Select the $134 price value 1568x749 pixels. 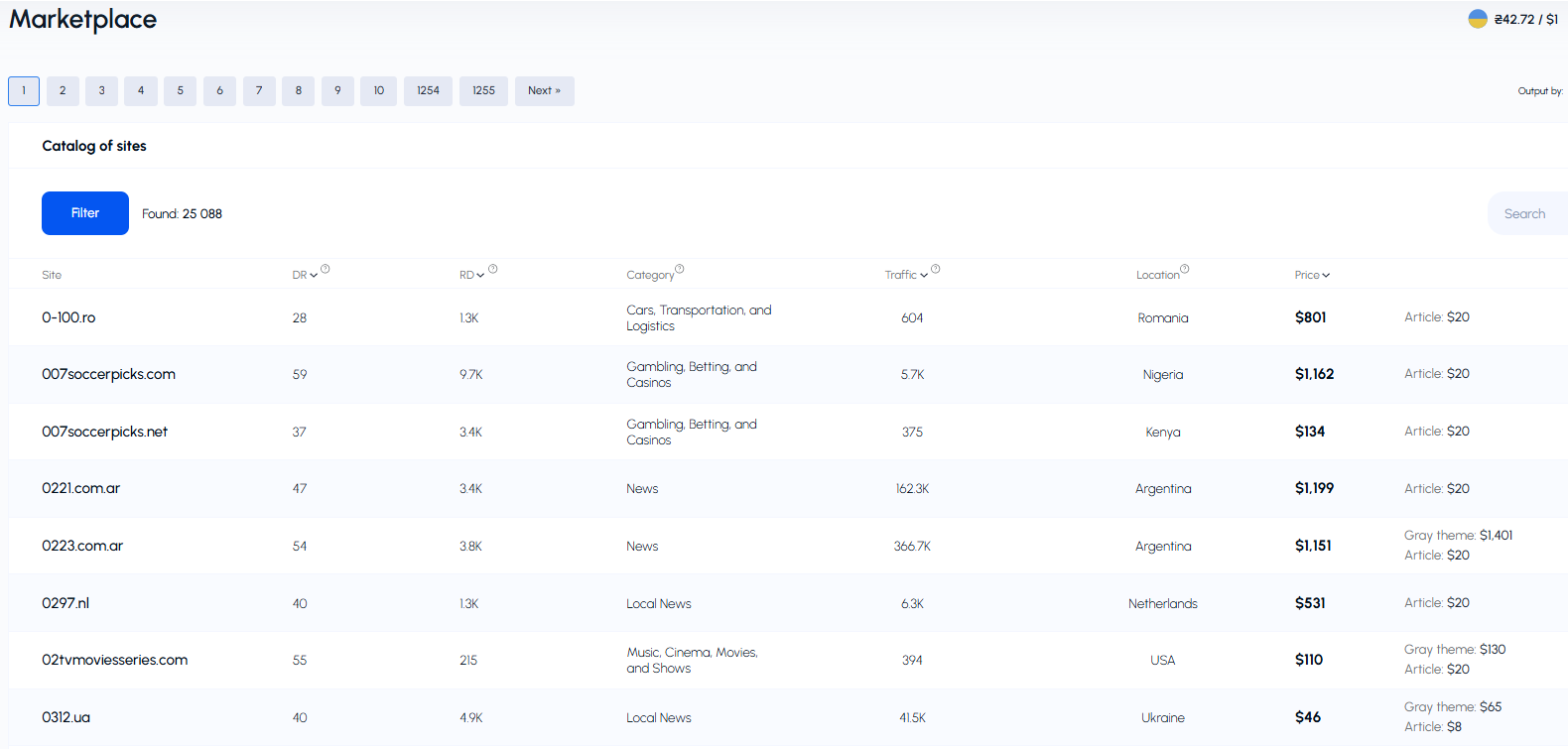pos(1310,432)
